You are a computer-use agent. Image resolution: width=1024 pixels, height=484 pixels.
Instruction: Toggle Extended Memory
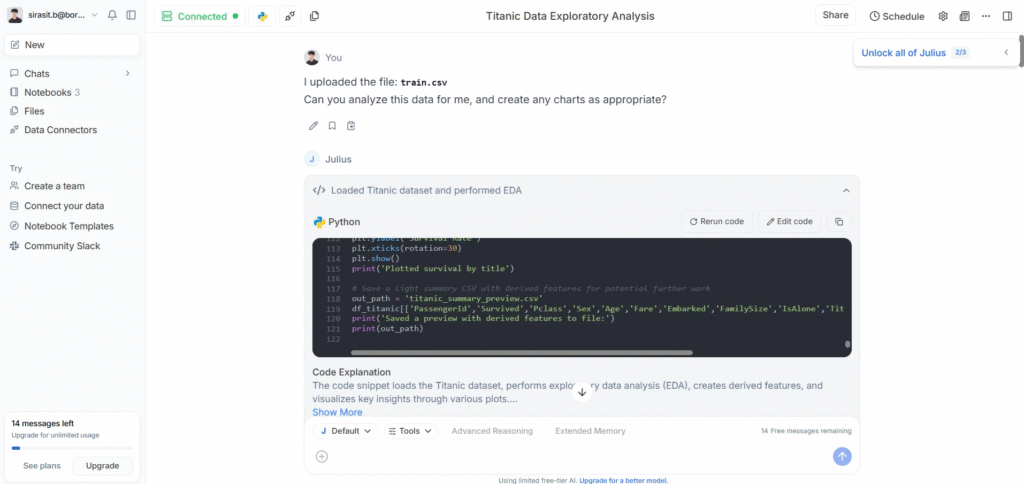590,431
